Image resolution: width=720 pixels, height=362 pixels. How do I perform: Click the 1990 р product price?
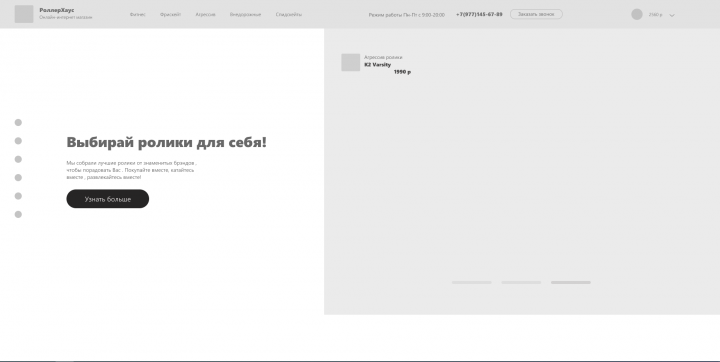coord(402,72)
